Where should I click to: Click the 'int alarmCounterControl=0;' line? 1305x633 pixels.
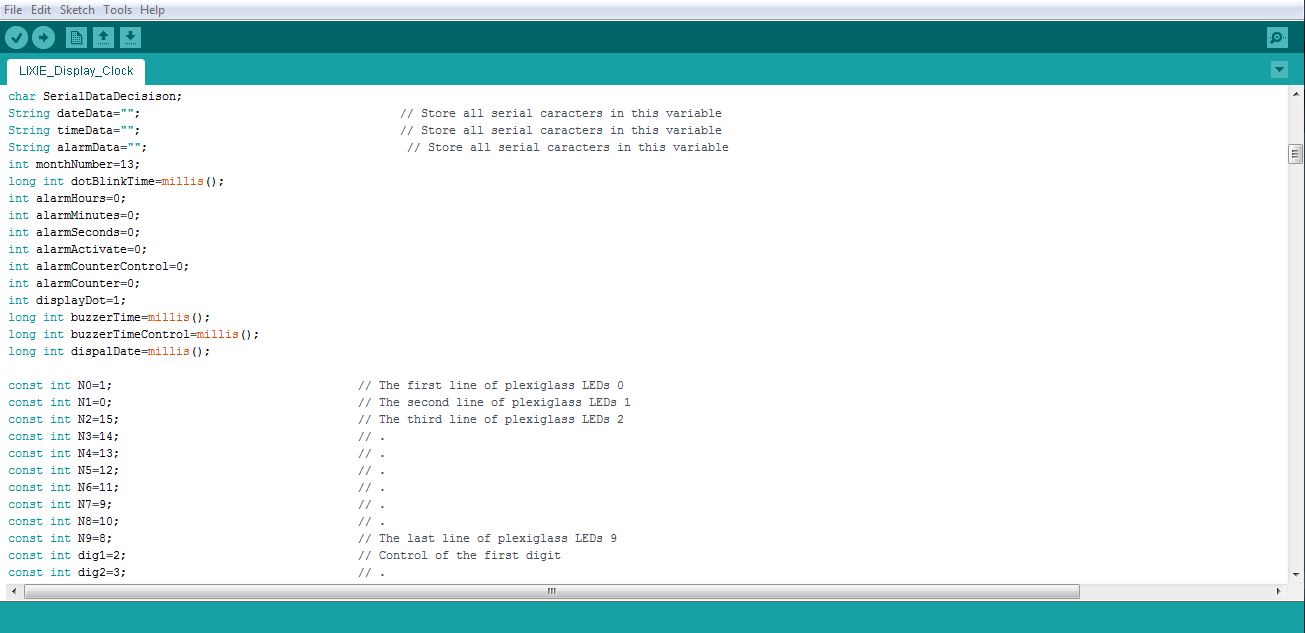point(98,267)
